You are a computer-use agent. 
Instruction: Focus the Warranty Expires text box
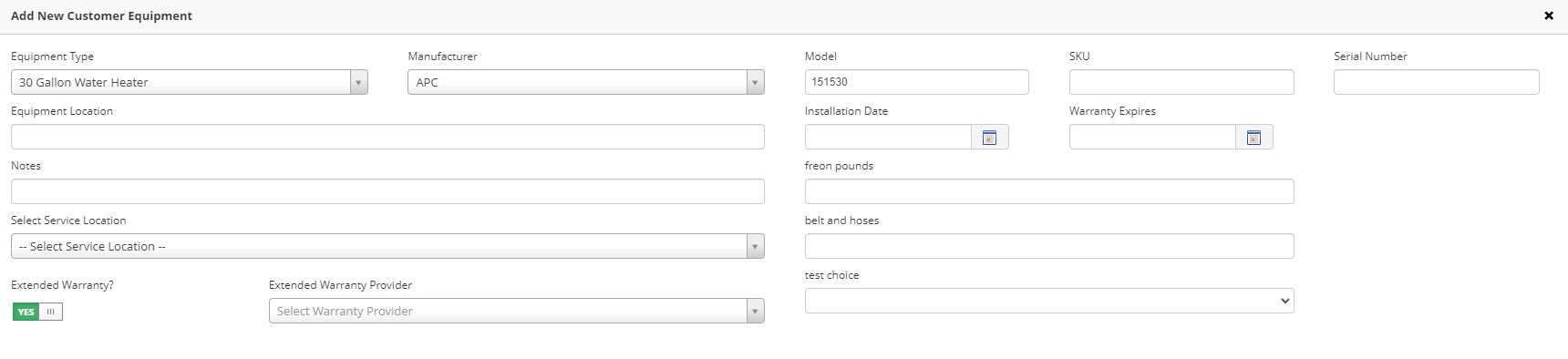1152,137
